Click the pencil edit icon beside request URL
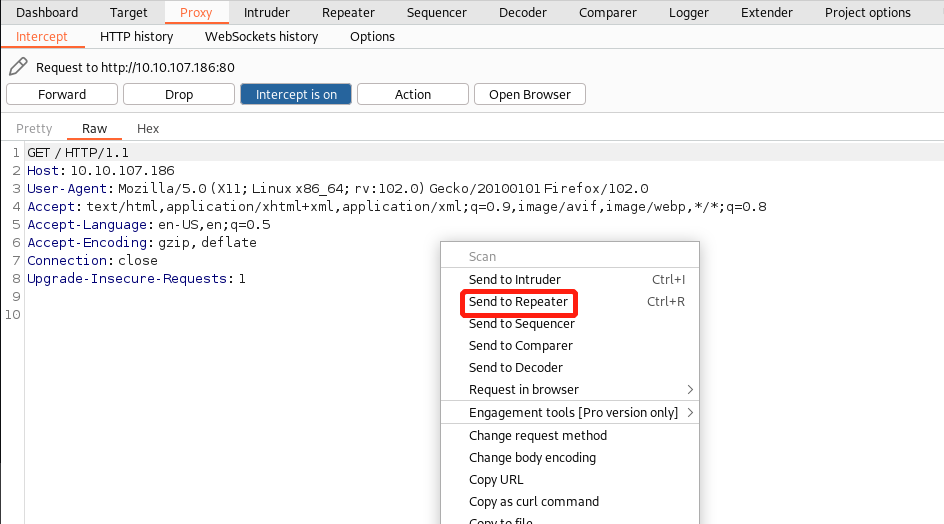Screen dimensions: 944x524 (x=18, y=67)
